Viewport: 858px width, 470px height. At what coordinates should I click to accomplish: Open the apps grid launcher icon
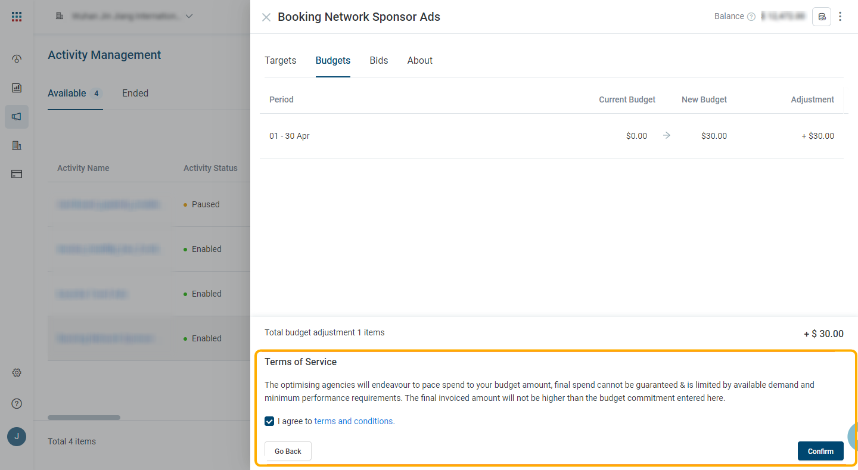click(x=17, y=17)
